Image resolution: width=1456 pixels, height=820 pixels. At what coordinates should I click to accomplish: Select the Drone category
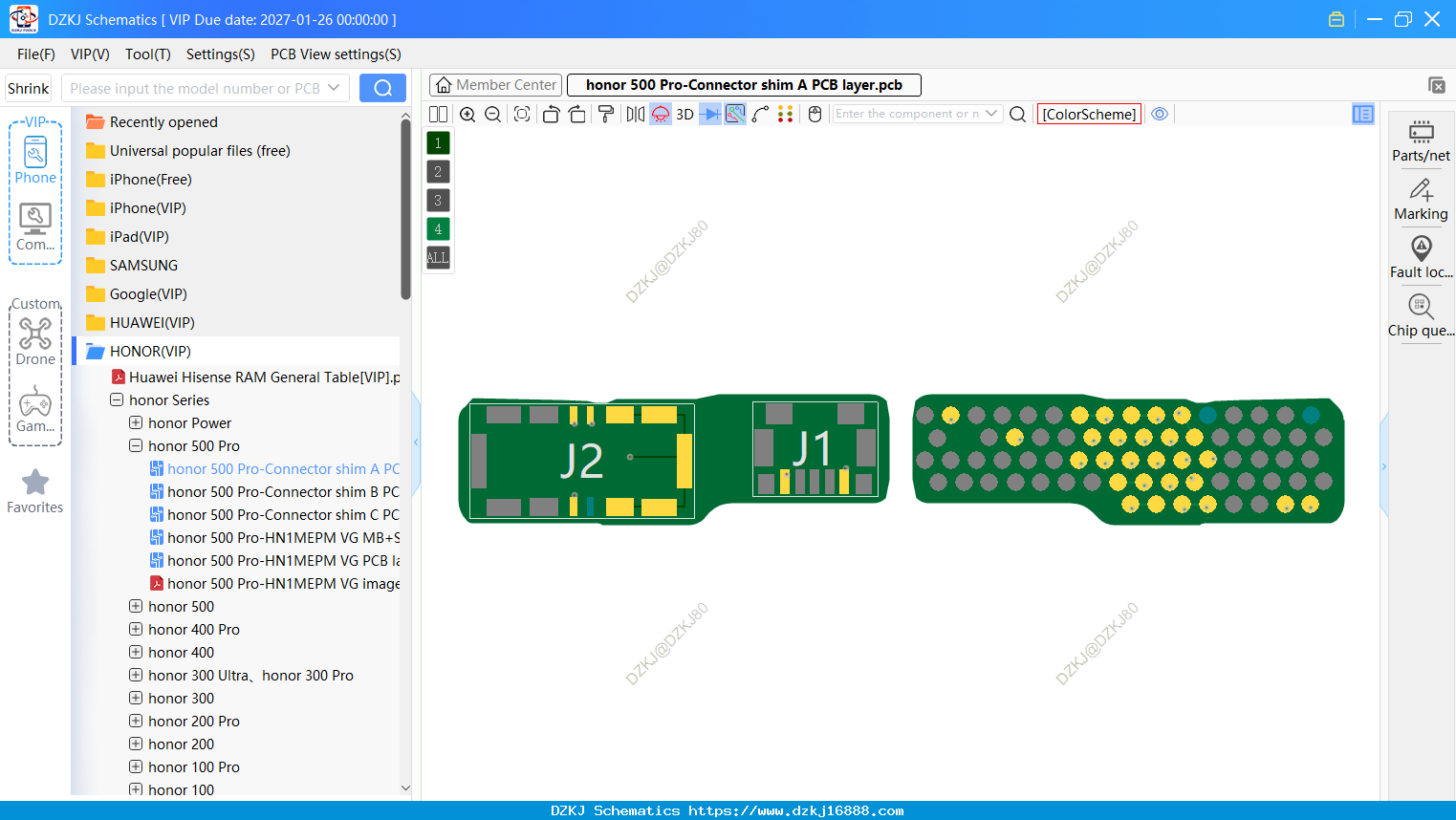coord(35,341)
